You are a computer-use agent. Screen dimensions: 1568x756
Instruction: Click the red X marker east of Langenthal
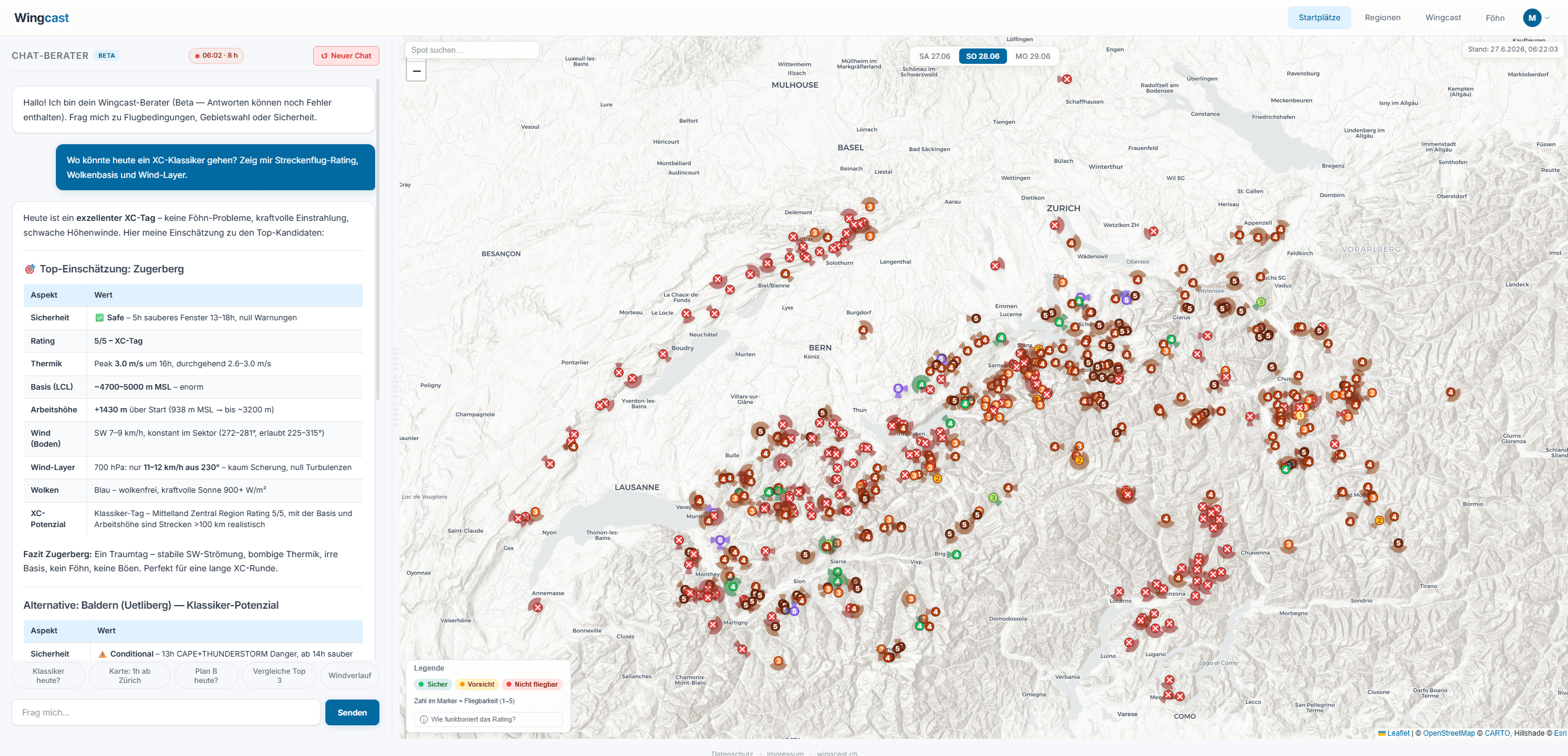point(995,266)
